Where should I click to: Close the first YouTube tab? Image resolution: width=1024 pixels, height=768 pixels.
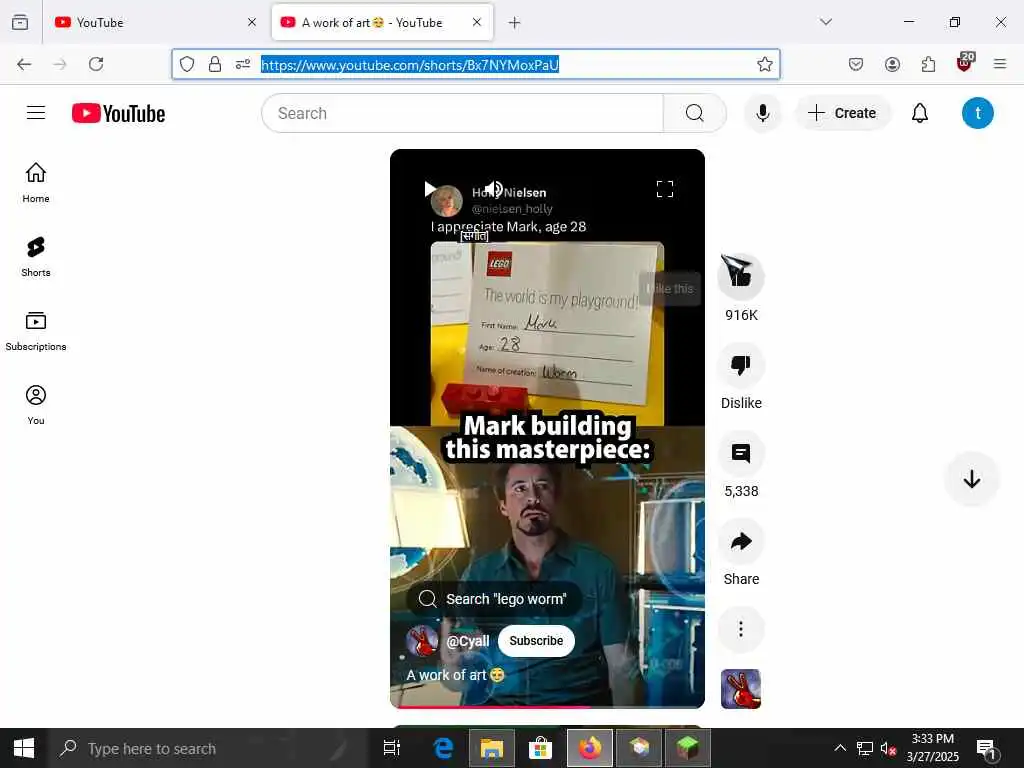coord(252,22)
